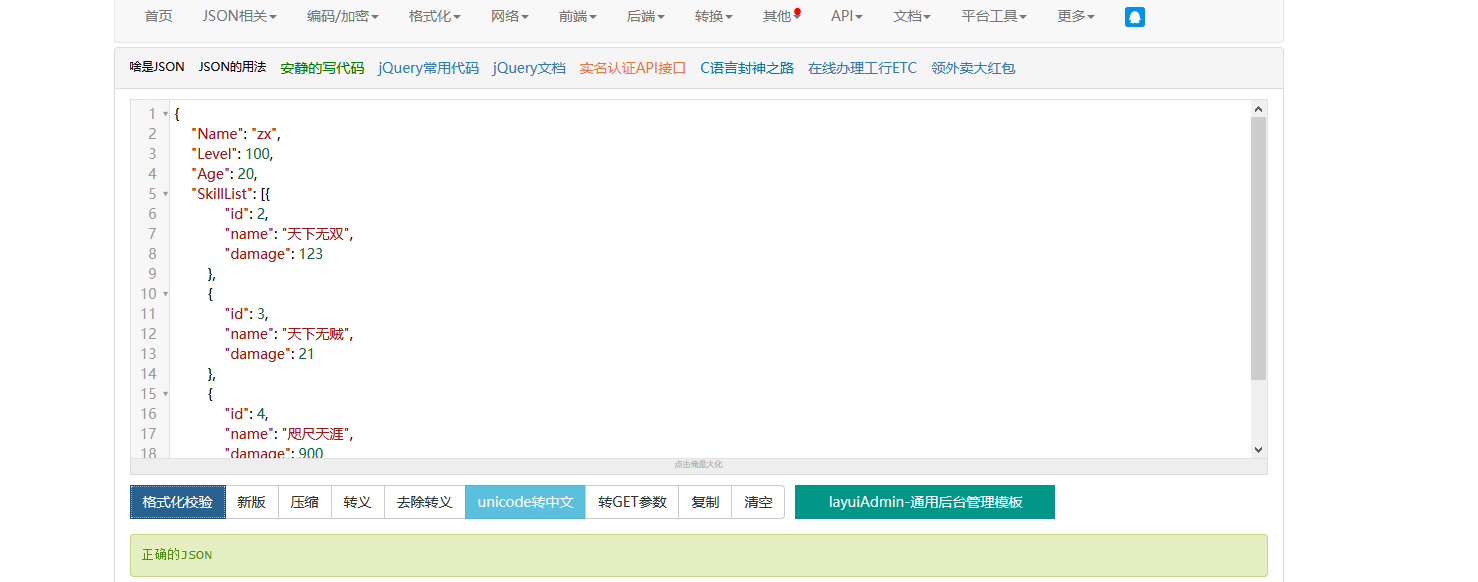1478x582 pixels.
Task: Click the "天下无贼" string on line 12
Action: click(315, 334)
